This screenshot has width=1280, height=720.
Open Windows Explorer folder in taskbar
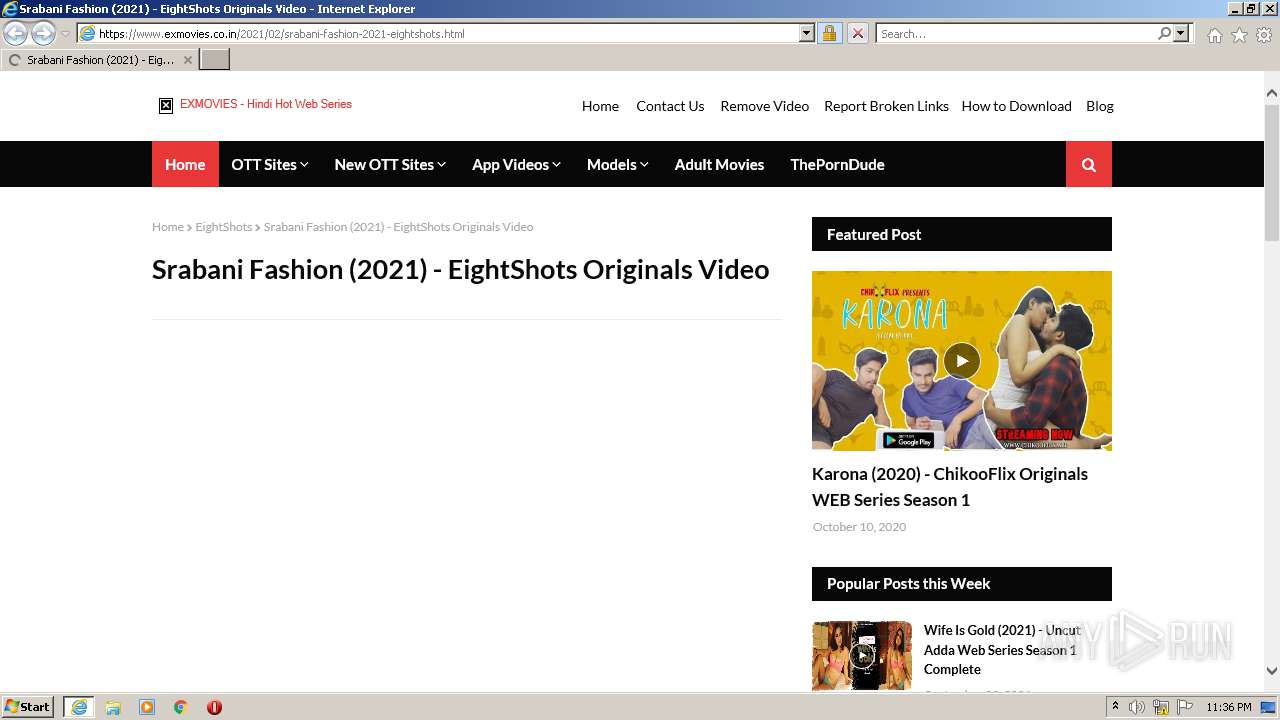[x=113, y=707]
